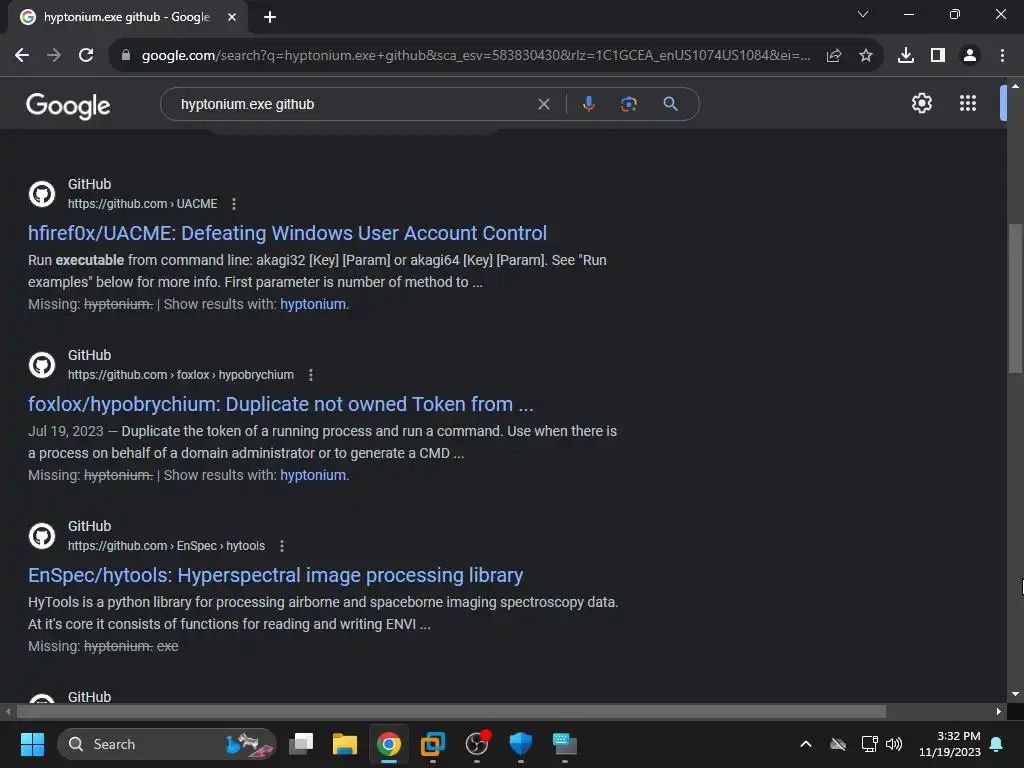Click the OneDrive cloud tray icon
Viewport: 1024px width, 768px height.
pos(838,744)
